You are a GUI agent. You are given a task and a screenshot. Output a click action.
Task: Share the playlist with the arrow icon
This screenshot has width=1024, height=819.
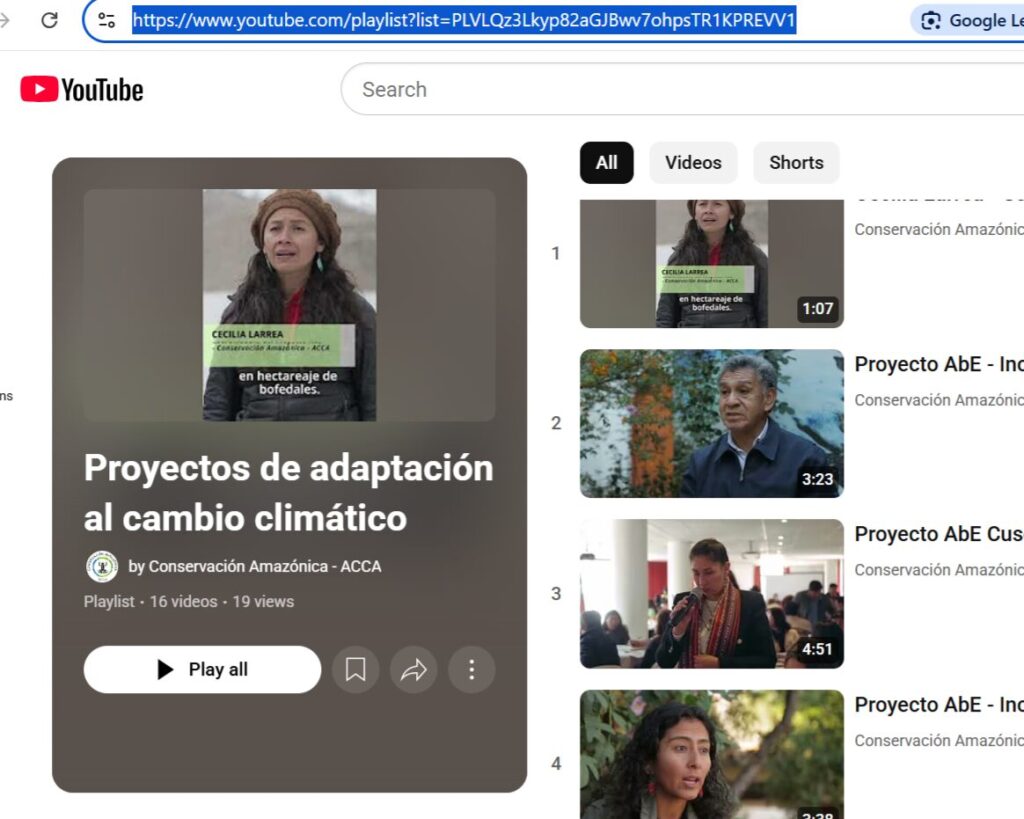coord(413,669)
